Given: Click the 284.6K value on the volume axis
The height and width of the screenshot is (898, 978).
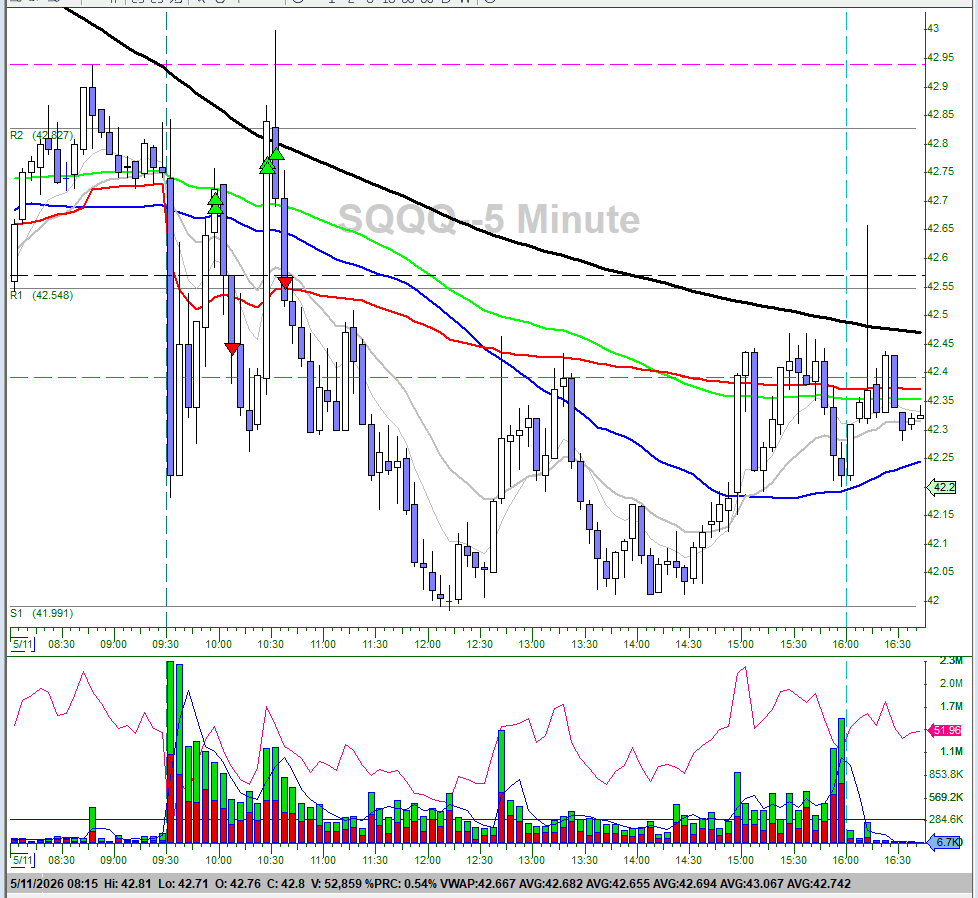Looking at the screenshot, I should 946,819.
